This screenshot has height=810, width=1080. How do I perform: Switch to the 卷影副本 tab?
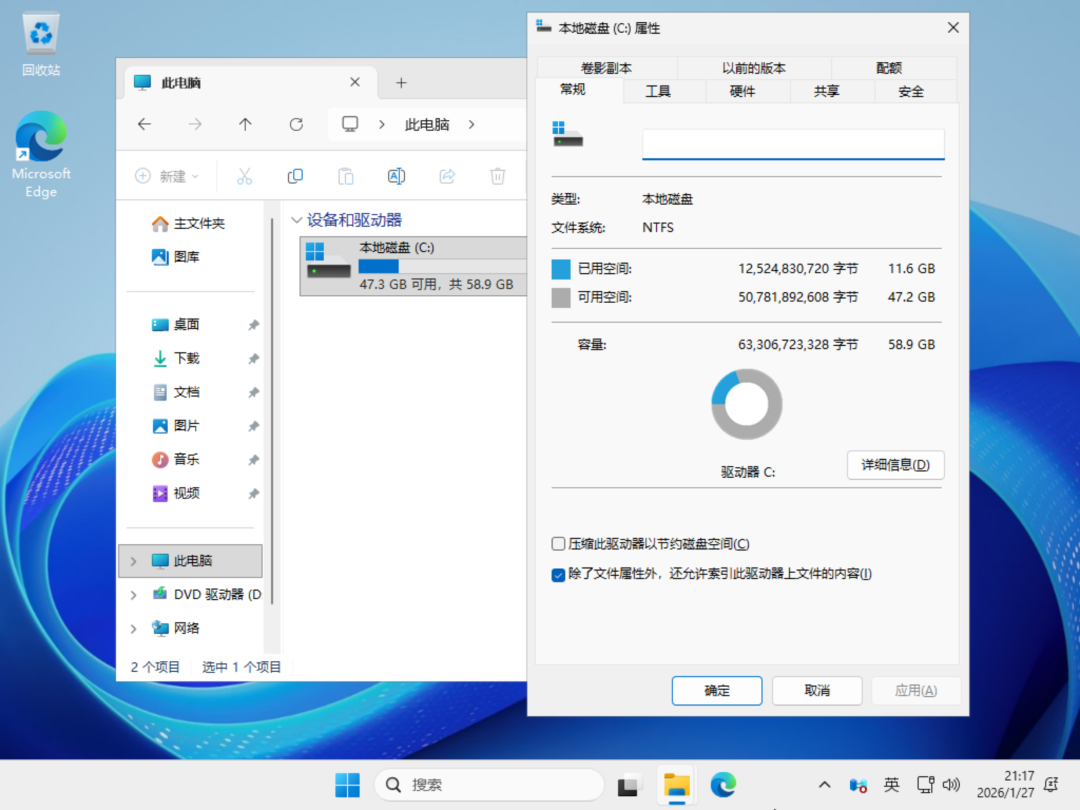606,68
